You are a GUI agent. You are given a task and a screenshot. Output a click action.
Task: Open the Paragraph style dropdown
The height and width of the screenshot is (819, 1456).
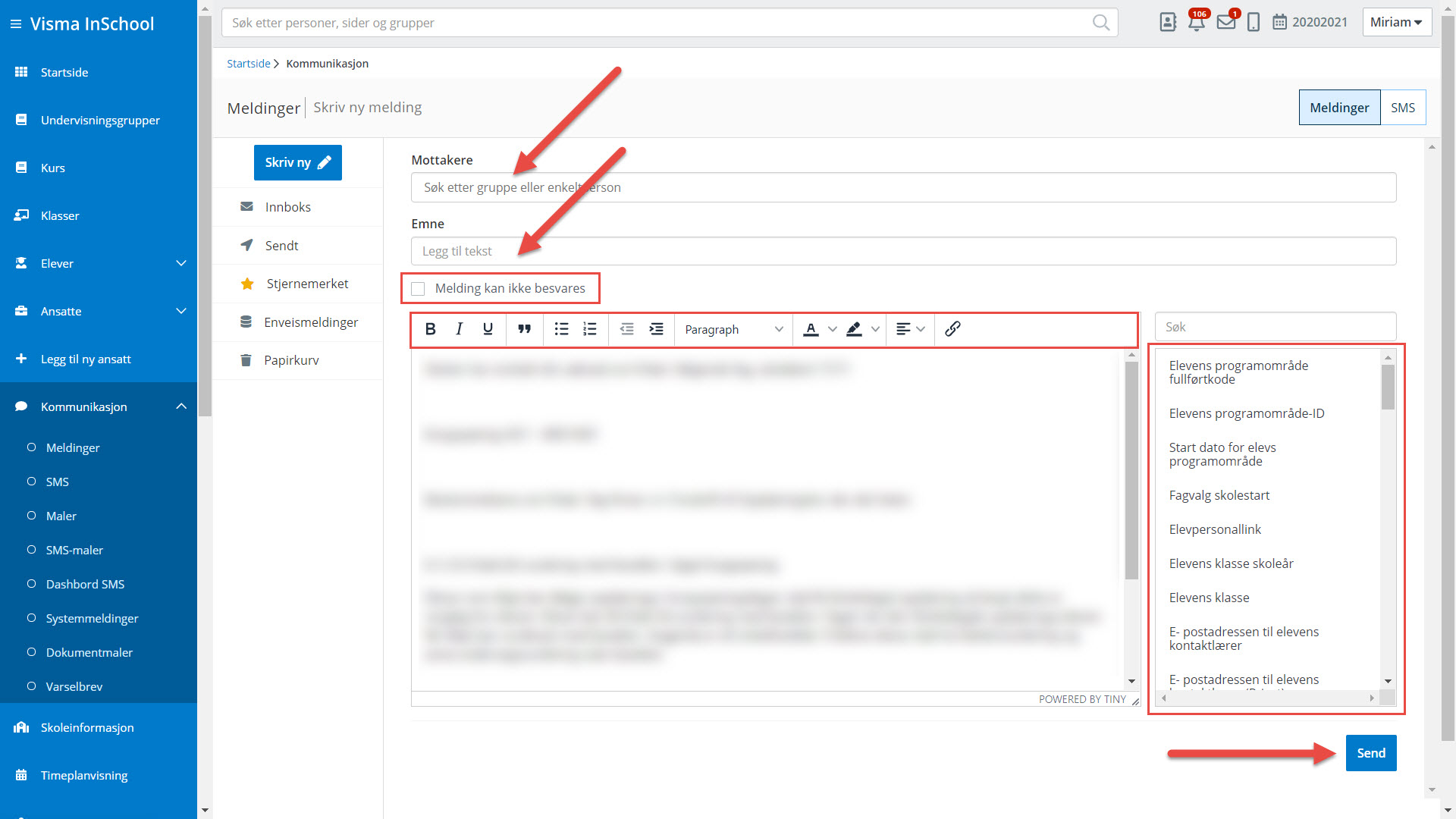click(733, 329)
